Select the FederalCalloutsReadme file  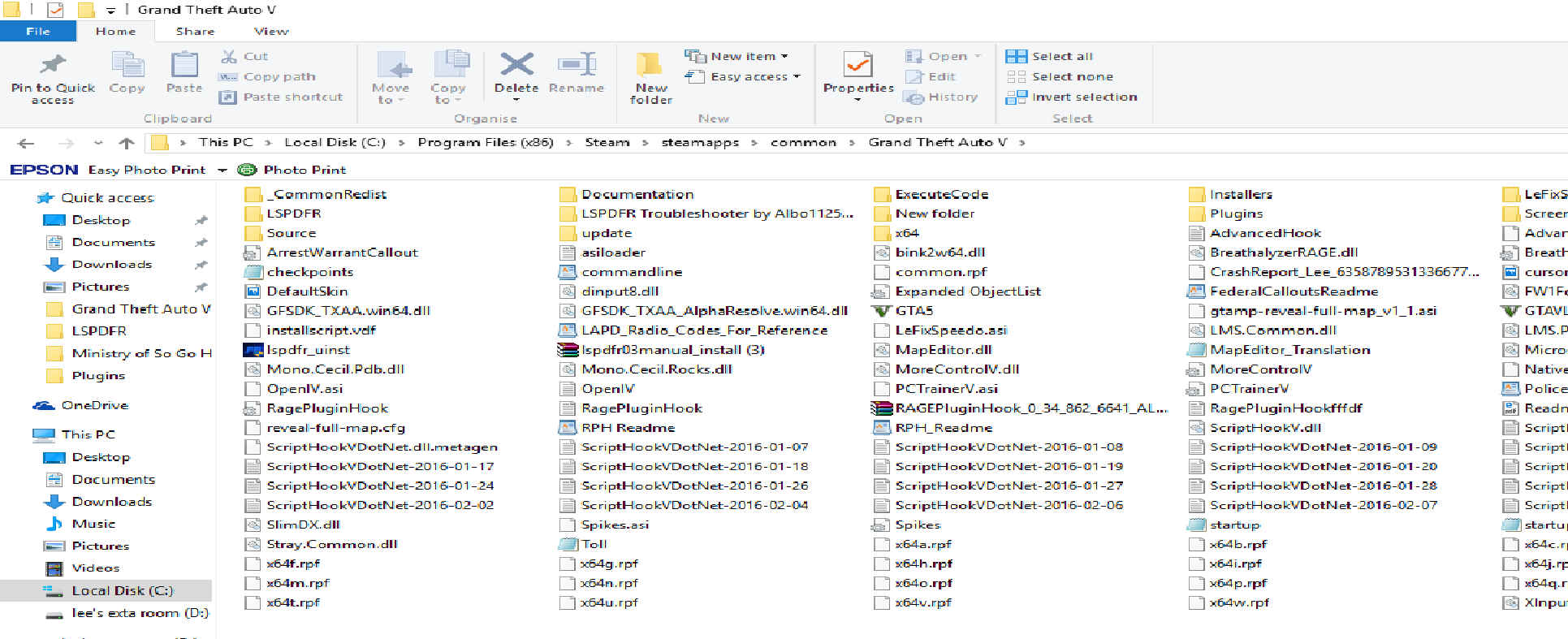point(1283,291)
